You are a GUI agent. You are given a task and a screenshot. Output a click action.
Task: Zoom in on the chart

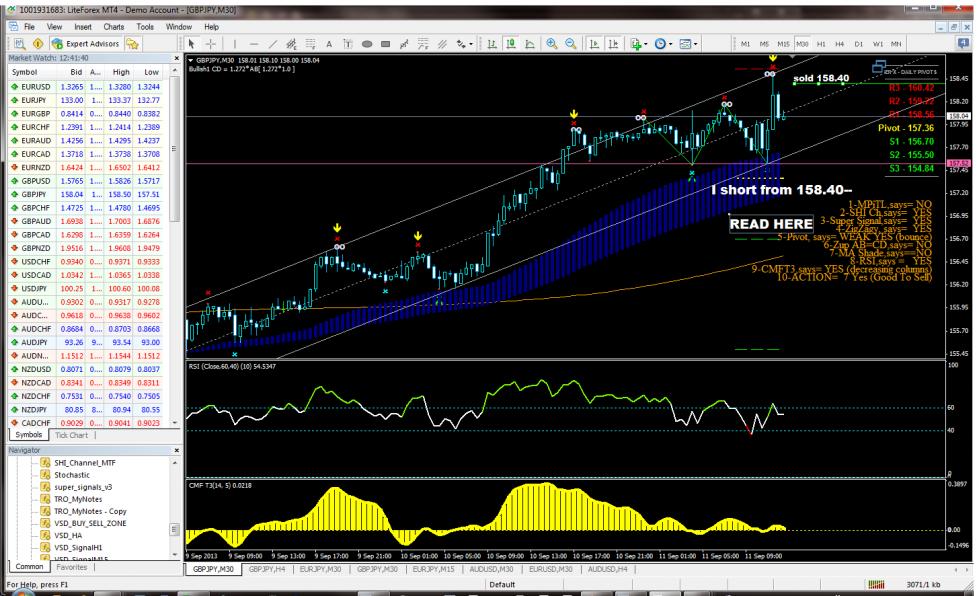550,45
